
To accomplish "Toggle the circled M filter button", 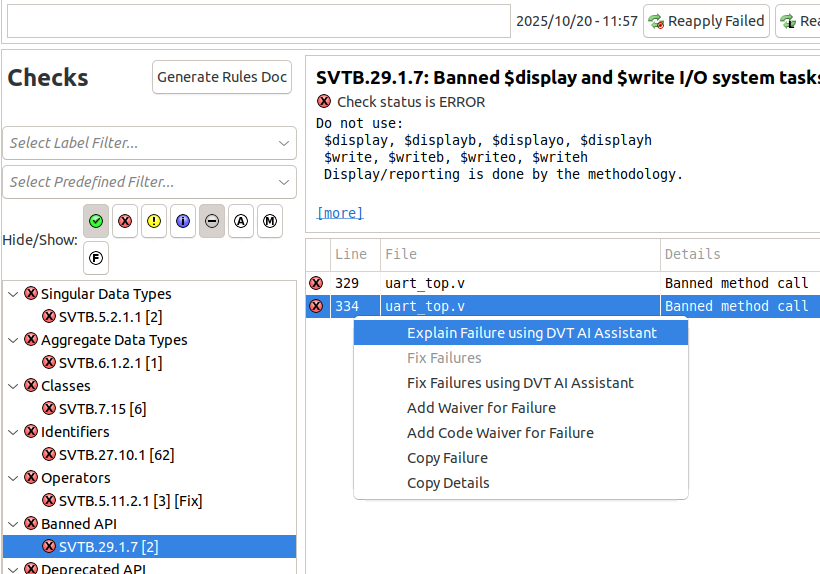I will click(270, 221).
